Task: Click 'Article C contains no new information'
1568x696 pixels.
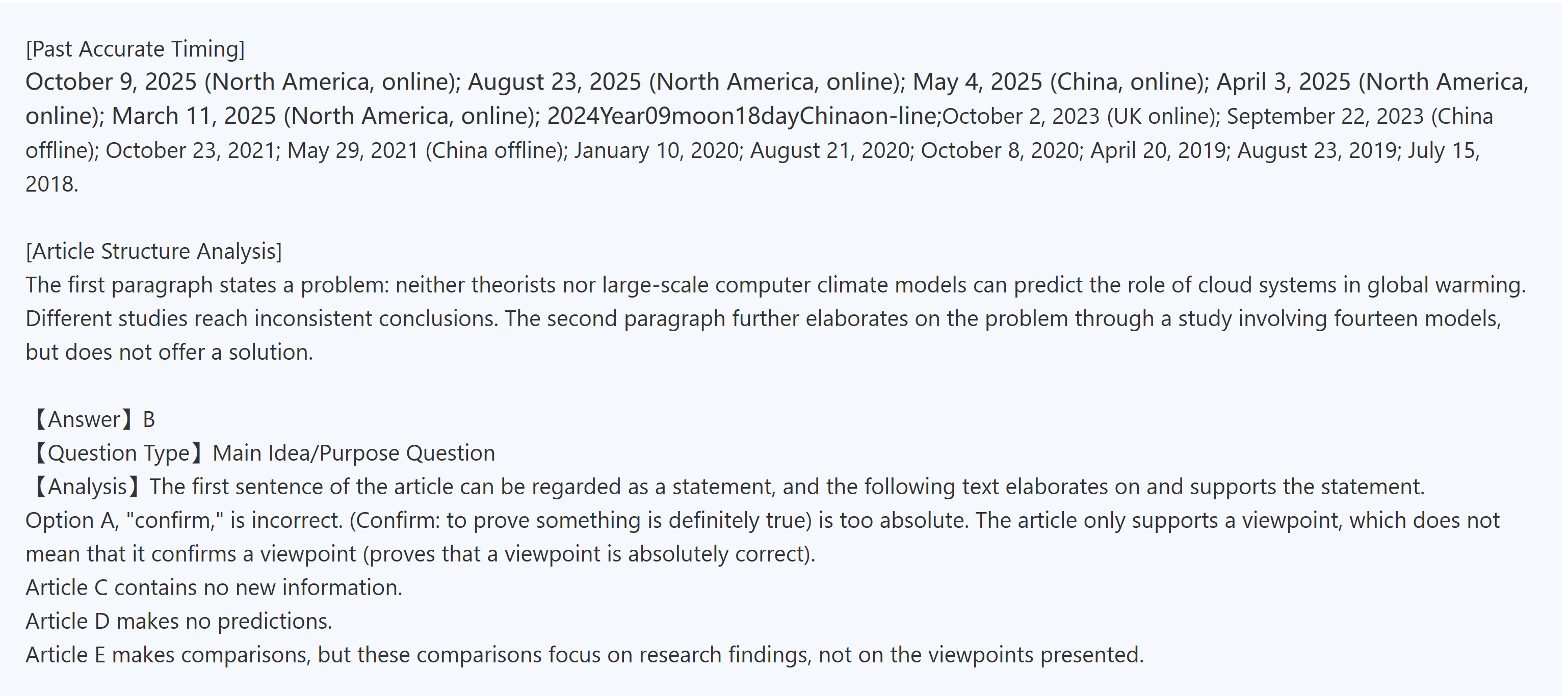Action: 214,587
